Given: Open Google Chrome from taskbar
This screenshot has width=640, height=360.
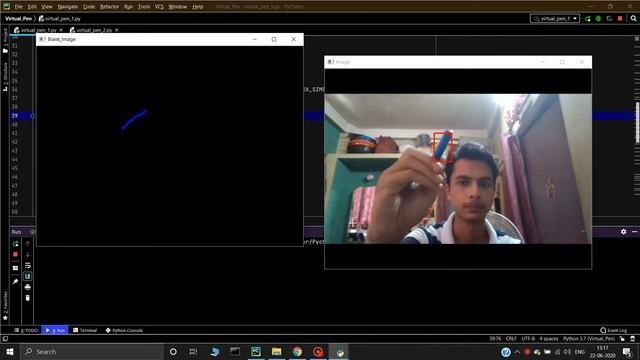Looking at the screenshot, I should pos(297,351).
